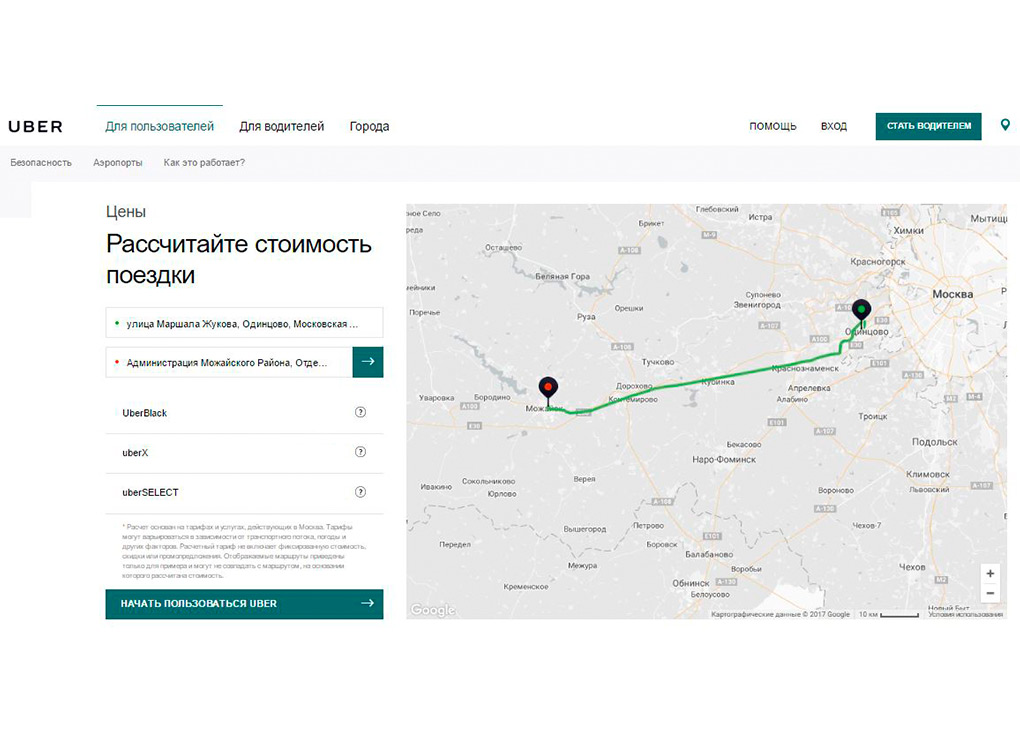Open the location pin icon in header
This screenshot has width=1020, height=741.
click(1005, 125)
